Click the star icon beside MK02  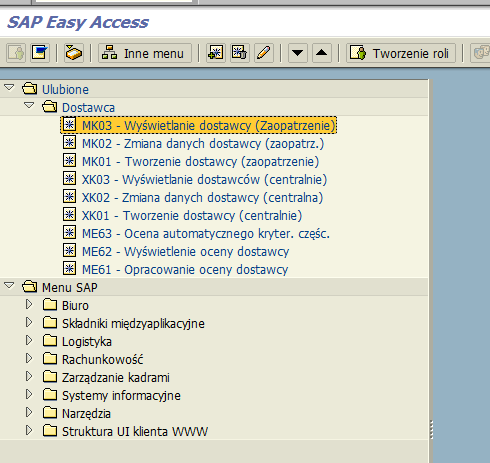69,143
